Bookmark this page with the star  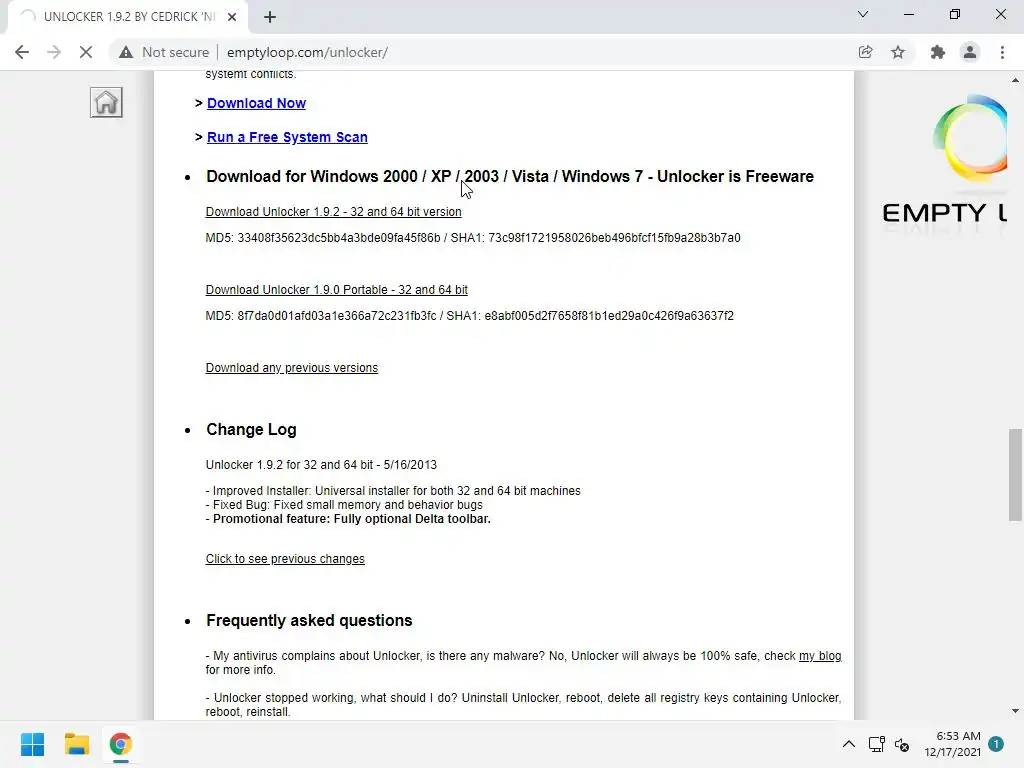coord(898,52)
